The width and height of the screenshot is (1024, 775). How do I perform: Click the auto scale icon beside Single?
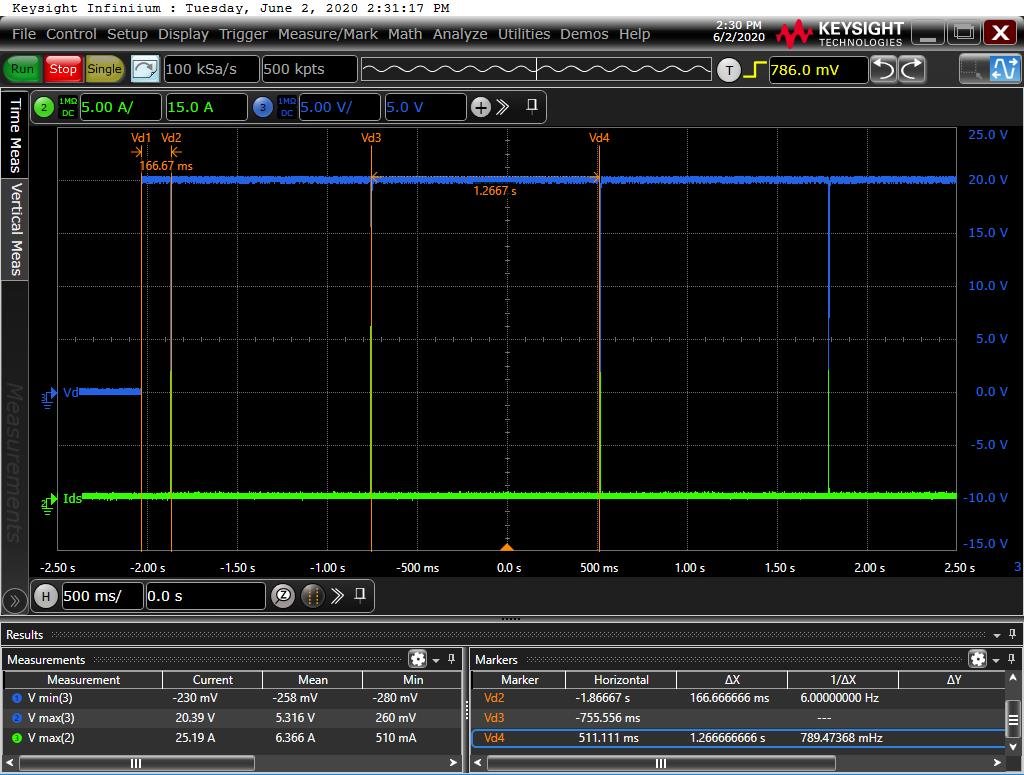[144, 69]
